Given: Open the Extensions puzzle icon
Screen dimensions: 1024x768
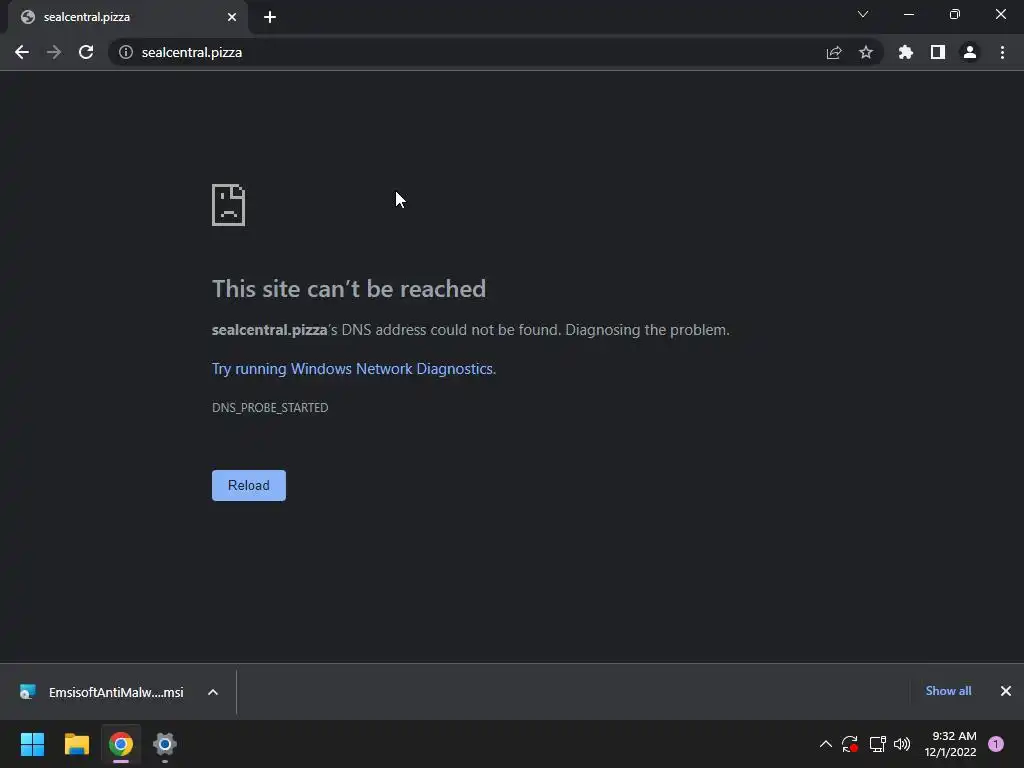Looking at the screenshot, I should (x=905, y=52).
